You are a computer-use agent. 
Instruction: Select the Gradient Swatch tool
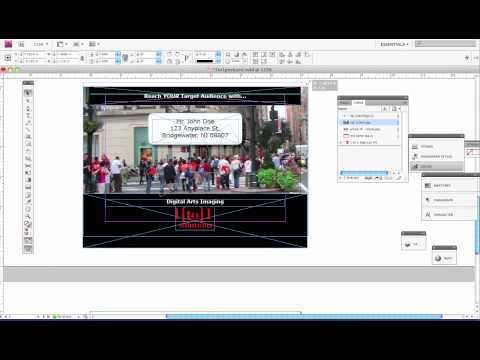(28, 180)
